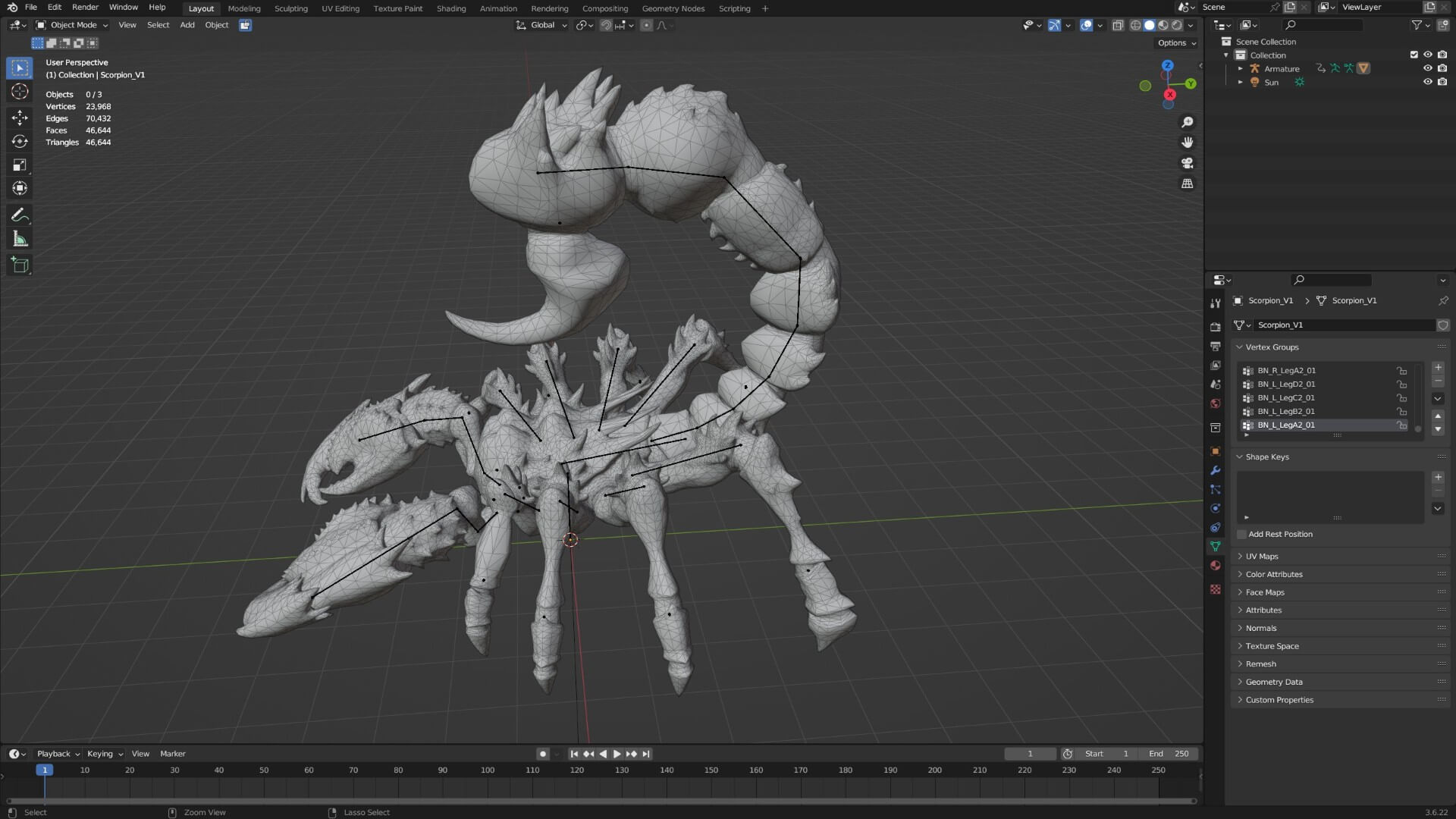This screenshot has height=819, width=1456.
Task: Hide Armature in viewport via eye icon
Action: tap(1427, 68)
